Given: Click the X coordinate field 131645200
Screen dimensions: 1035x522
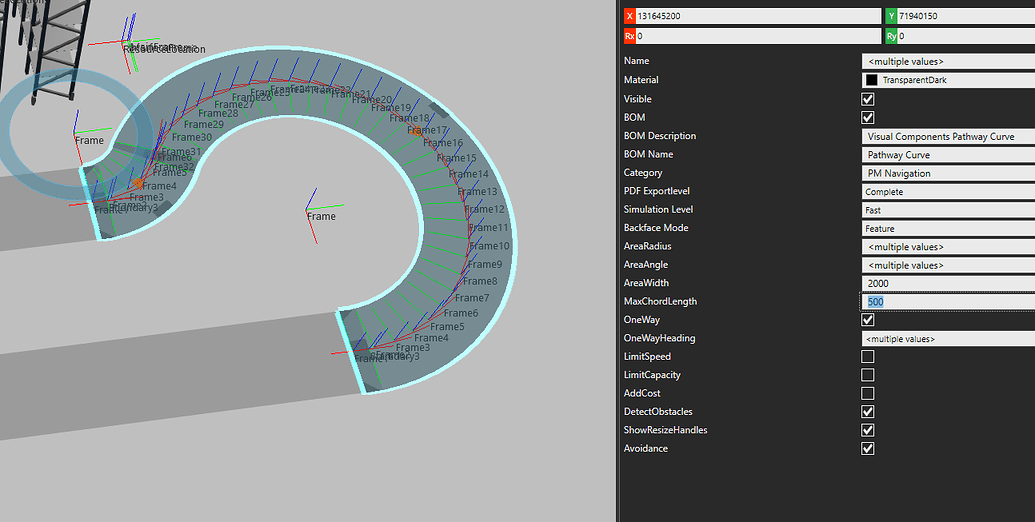Looking at the screenshot, I should [x=758, y=16].
